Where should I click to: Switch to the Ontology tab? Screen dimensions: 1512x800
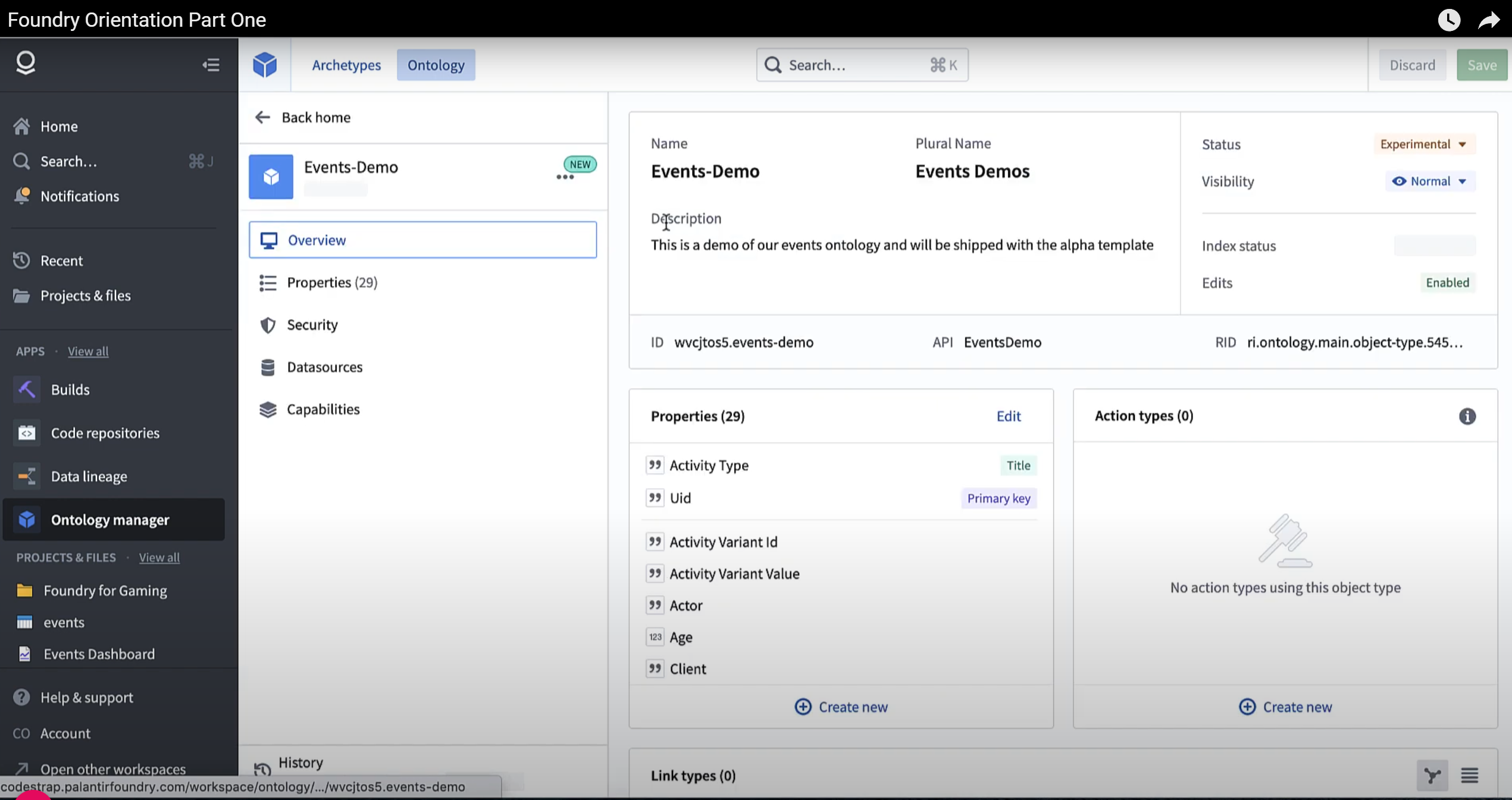click(x=436, y=65)
